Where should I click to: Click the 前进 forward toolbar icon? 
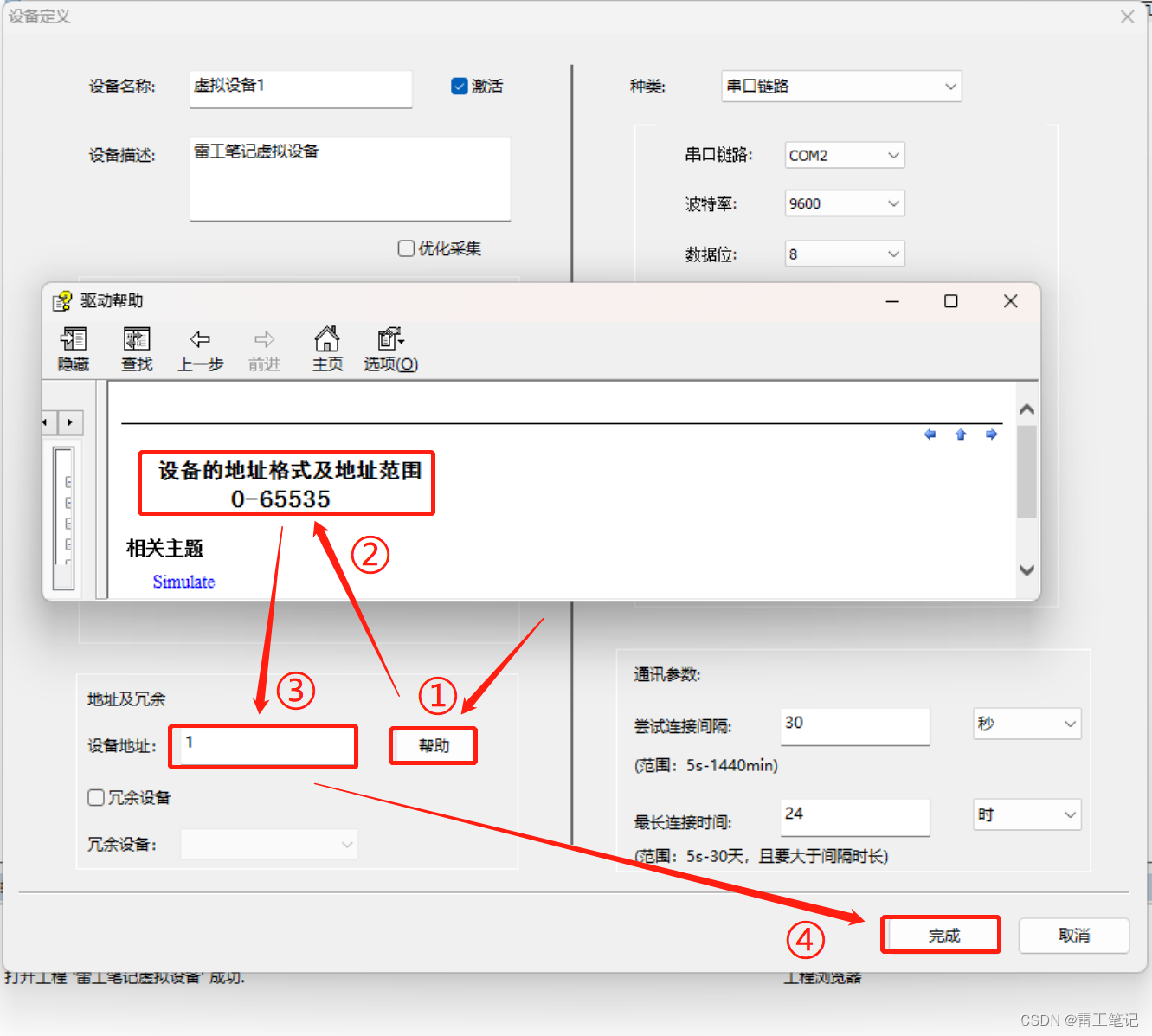(x=264, y=350)
